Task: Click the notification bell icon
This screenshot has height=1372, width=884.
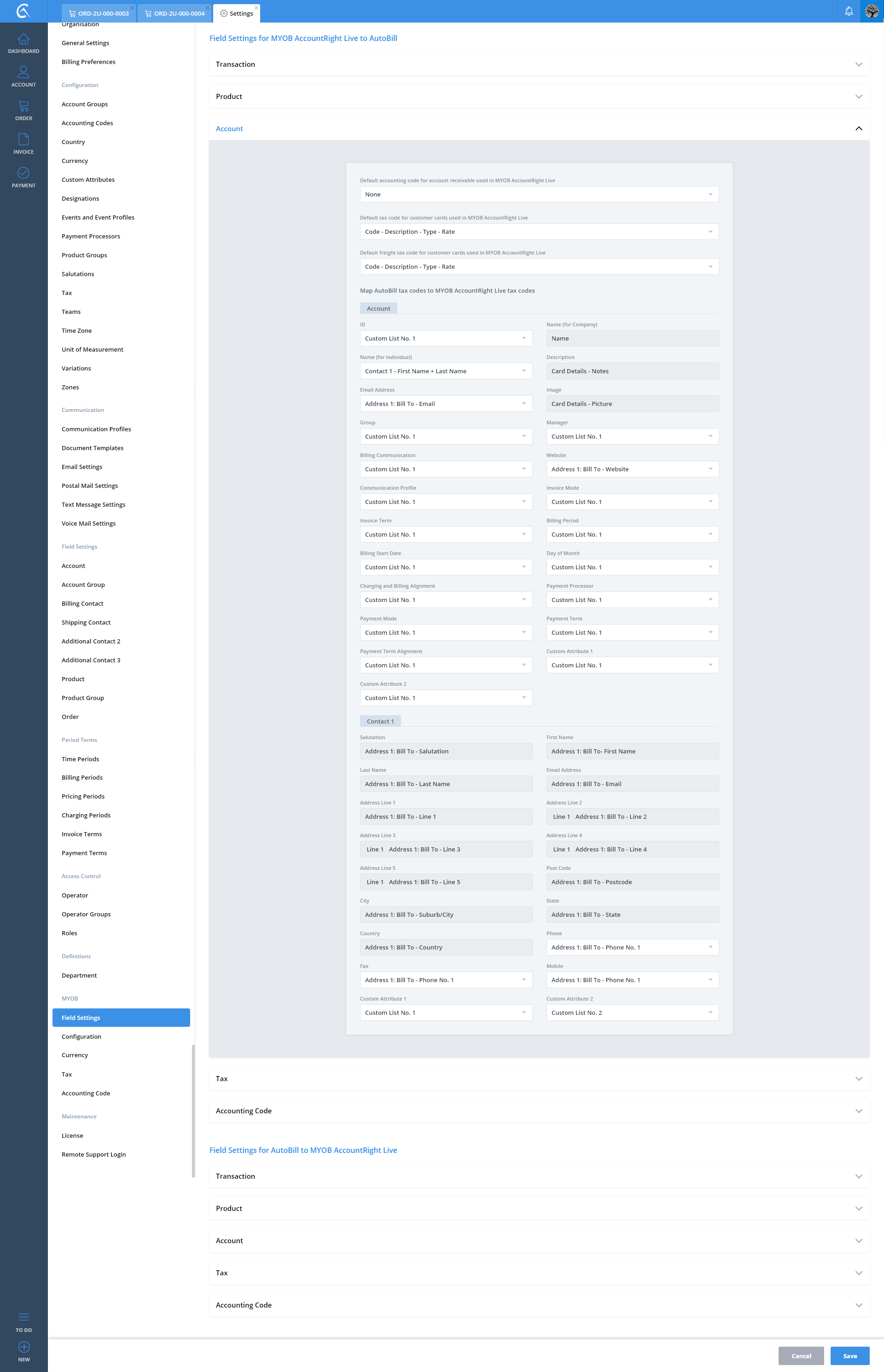Action: point(849,12)
